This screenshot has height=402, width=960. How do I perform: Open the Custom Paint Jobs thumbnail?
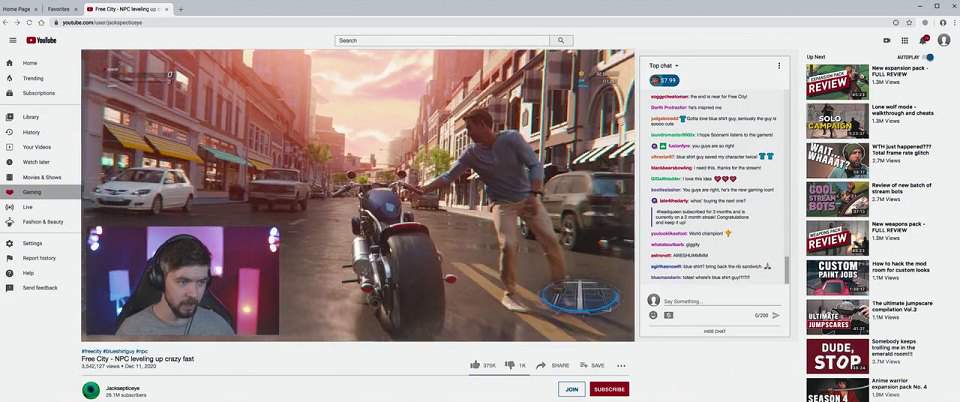[837, 277]
